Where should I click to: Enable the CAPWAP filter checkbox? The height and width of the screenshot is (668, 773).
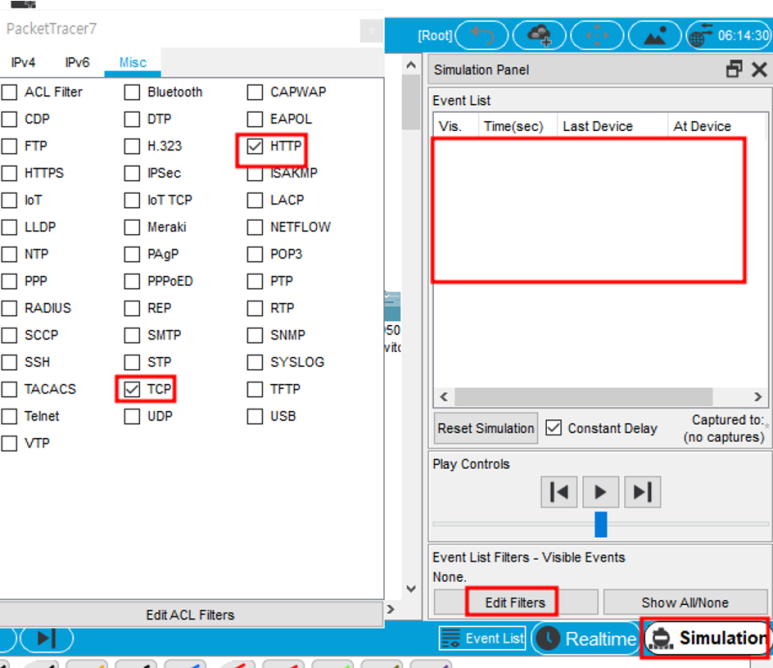(255, 92)
